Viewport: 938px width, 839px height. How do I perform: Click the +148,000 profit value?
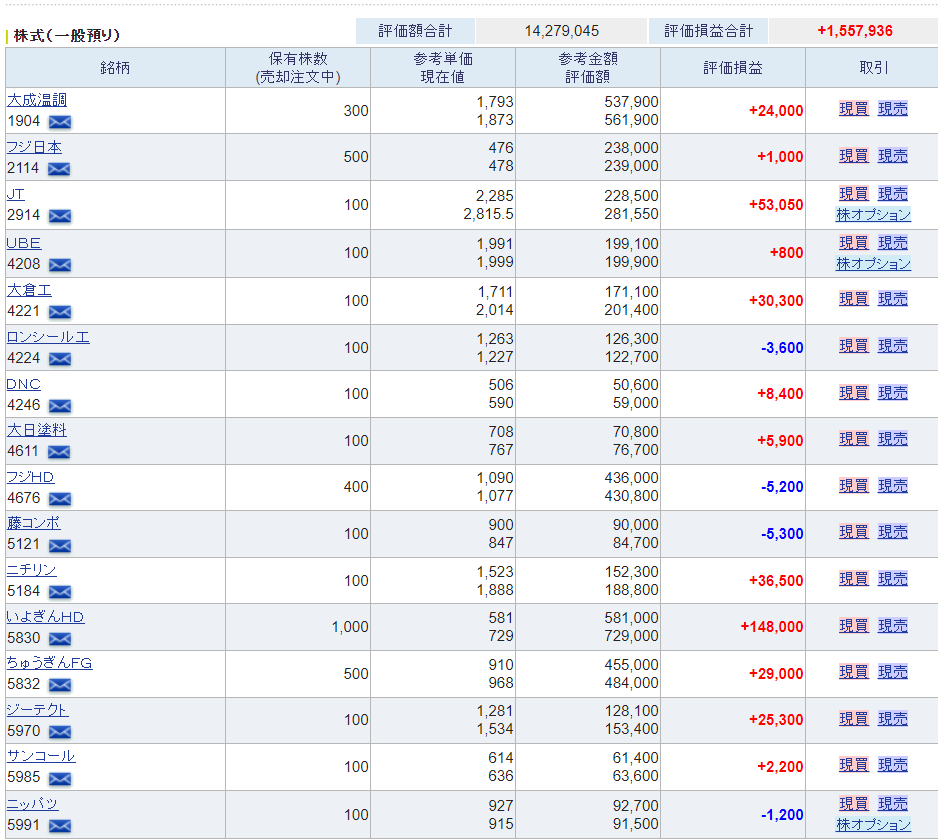[772, 627]
